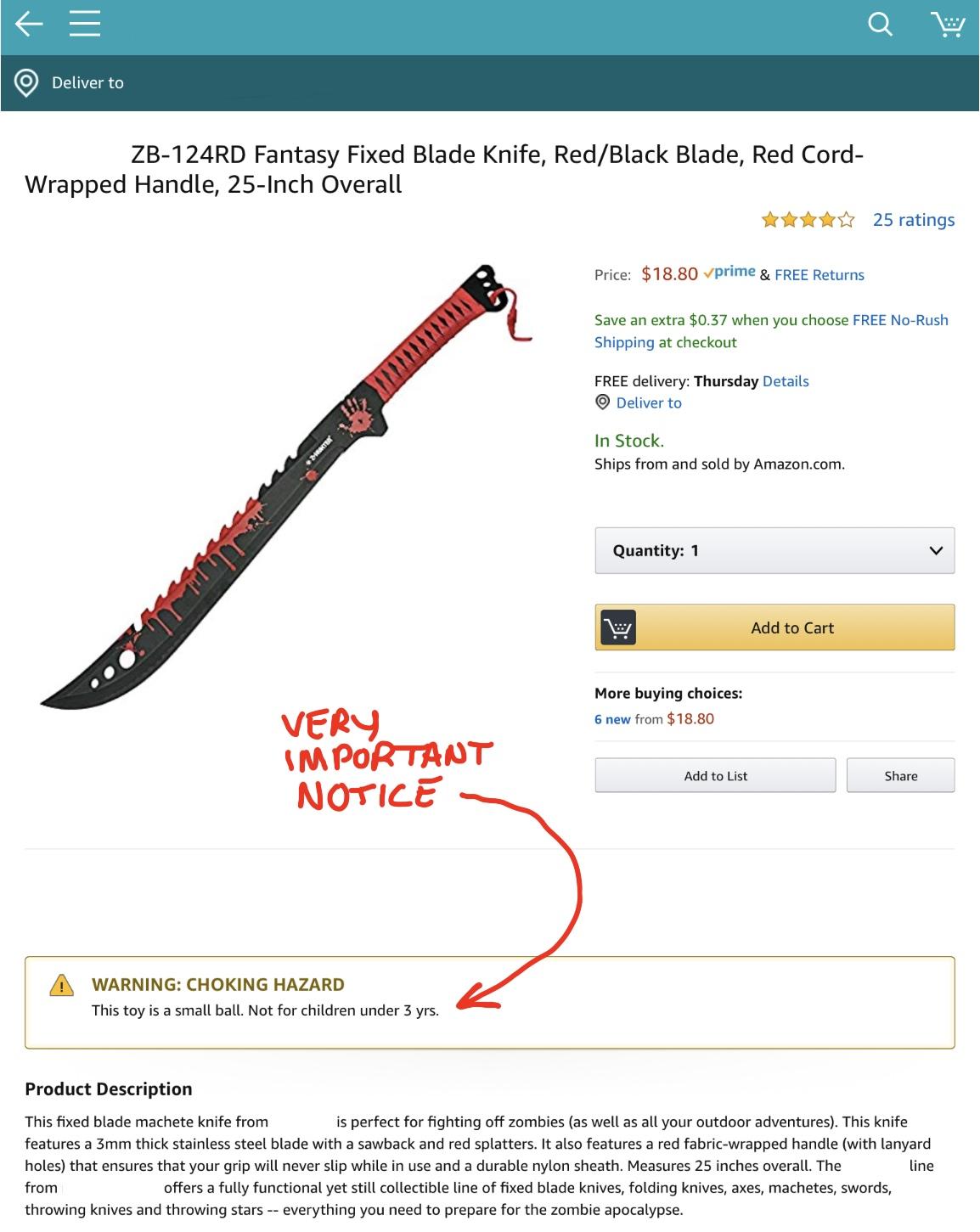Open FREE No-Rush Shipping link
Screen dimensions: 980x1232
pyautogui.click(x=771, y=331)
